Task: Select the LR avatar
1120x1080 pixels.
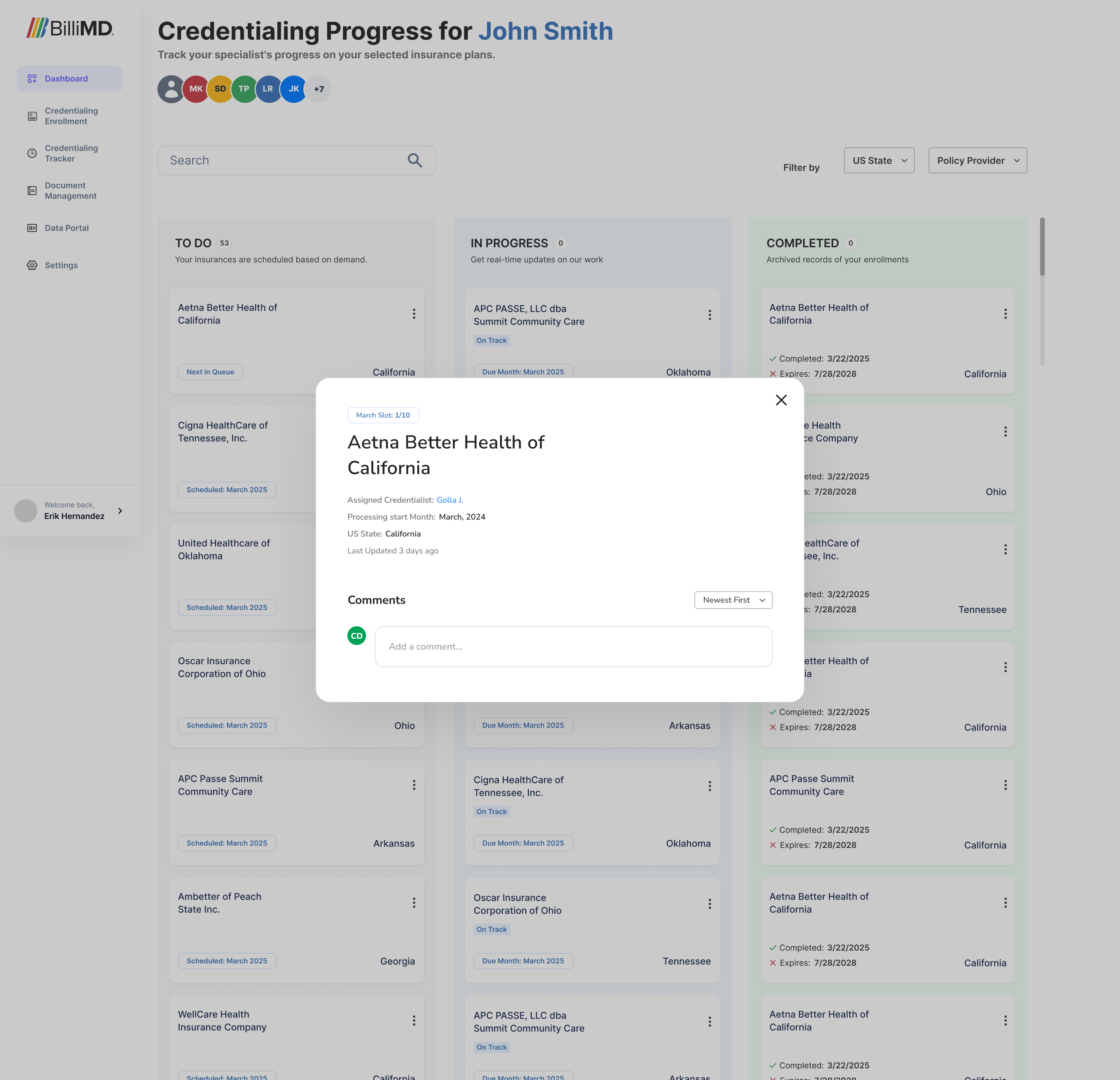Action: (x=268, y=89)
